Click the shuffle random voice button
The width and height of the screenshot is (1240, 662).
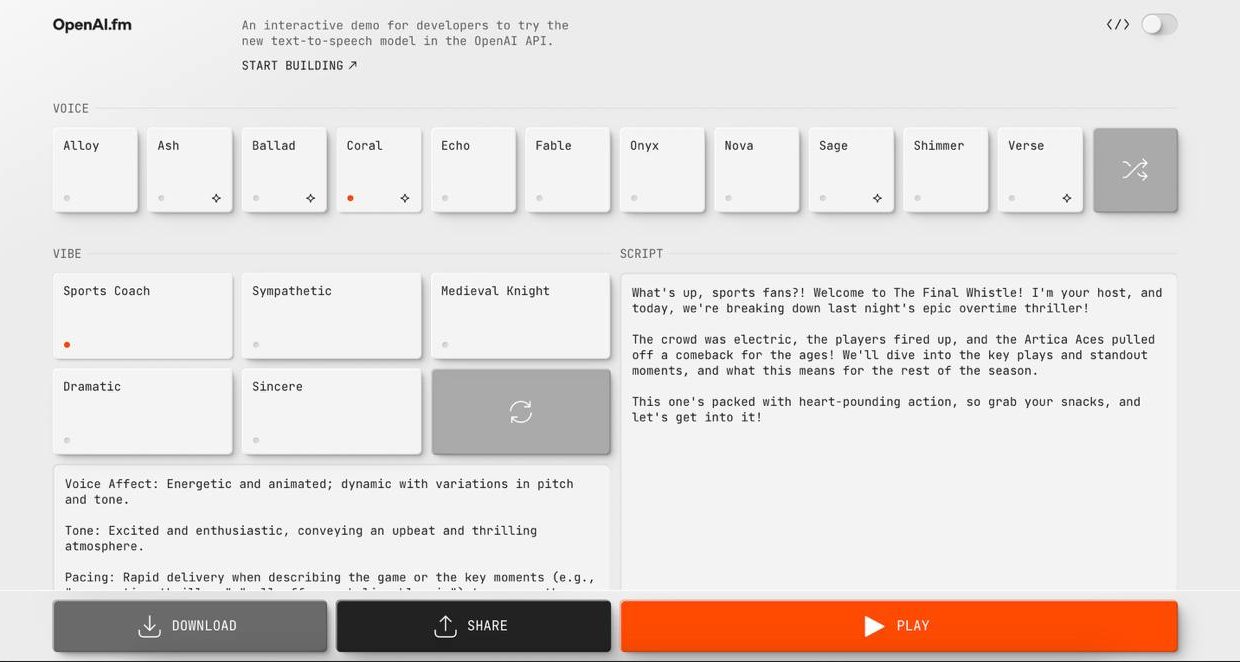(x=1135, y=170)
